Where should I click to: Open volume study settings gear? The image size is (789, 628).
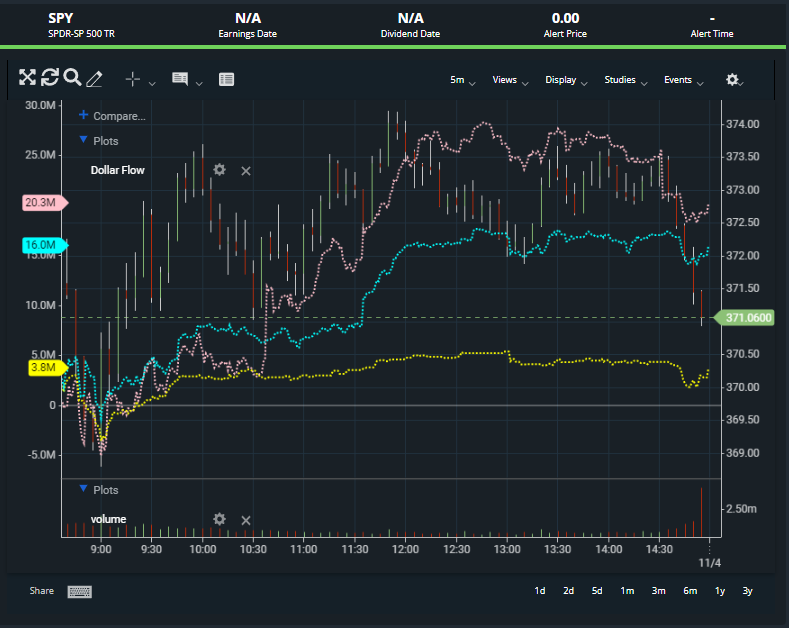(219, 519)
